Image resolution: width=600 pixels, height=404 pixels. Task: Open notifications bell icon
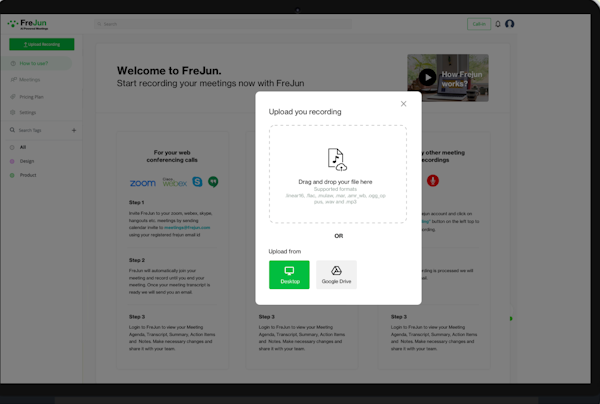[498, 24]
